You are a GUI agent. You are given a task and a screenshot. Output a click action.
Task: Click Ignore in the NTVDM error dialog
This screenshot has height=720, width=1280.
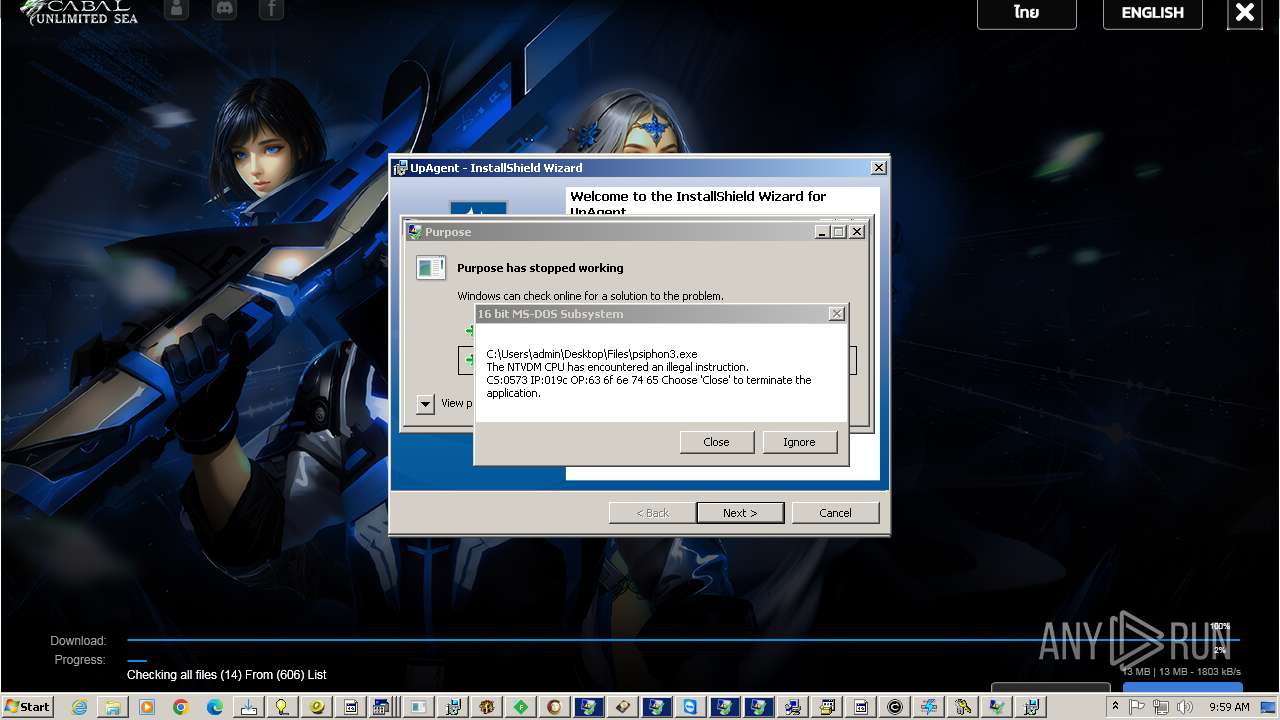point(799,442)
